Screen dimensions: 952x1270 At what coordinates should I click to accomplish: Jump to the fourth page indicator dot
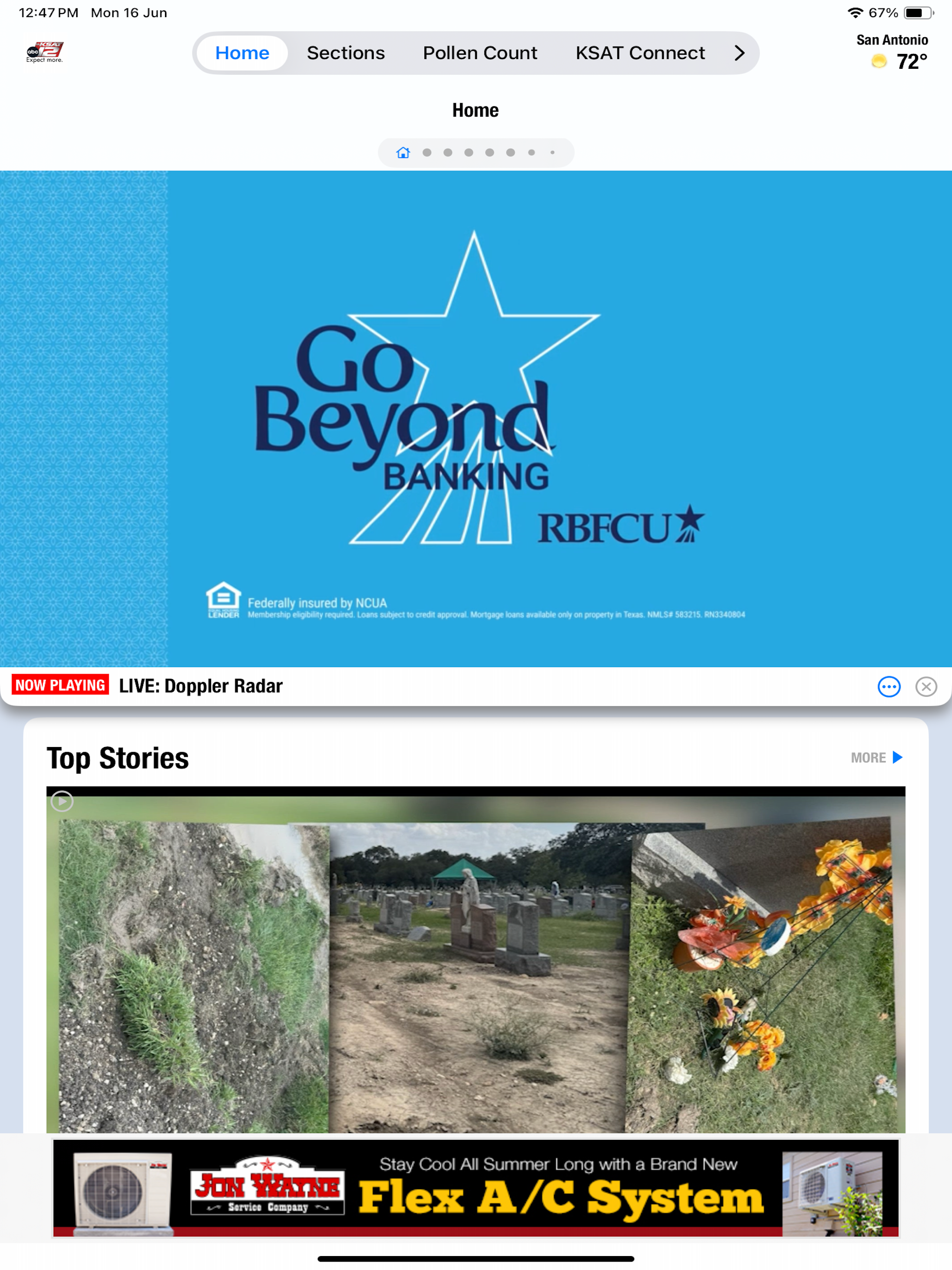coord(469,153)
